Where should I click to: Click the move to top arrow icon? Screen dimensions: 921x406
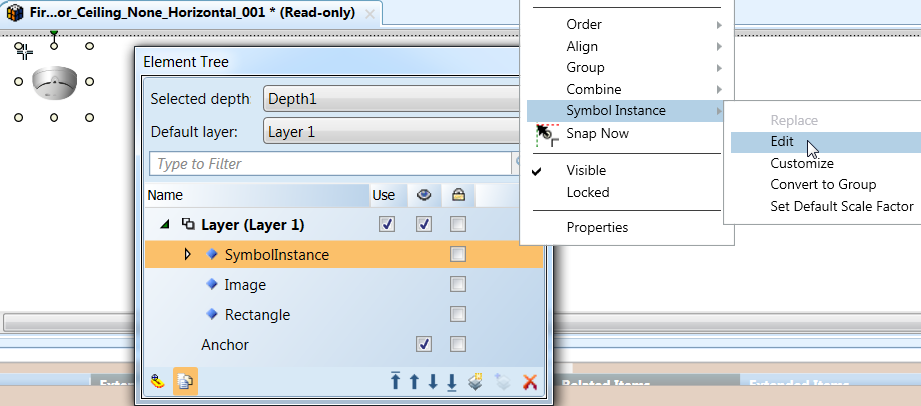pos(396,381)
